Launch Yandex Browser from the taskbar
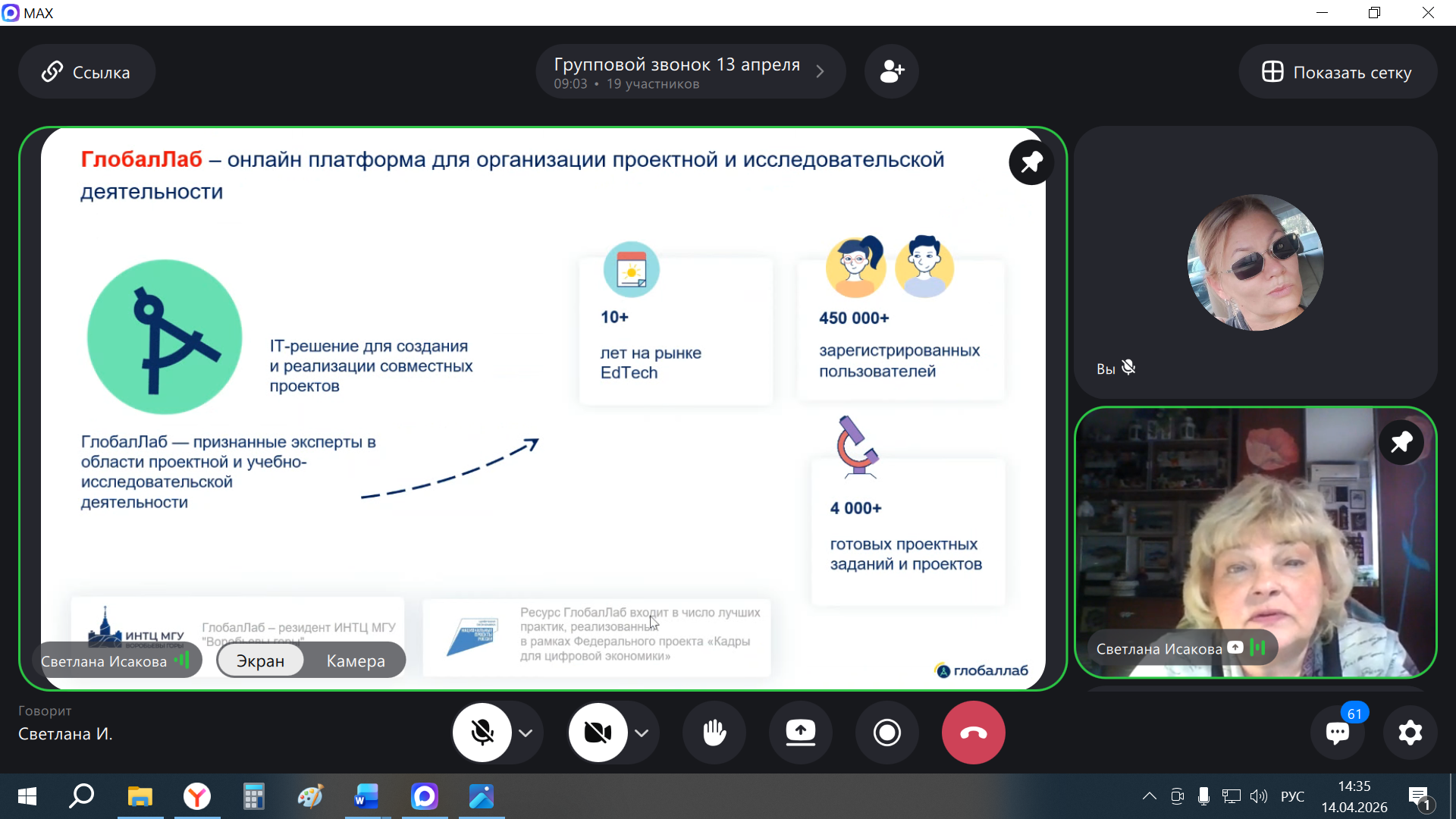This screenshot has height=819, width=1456. 197,796
